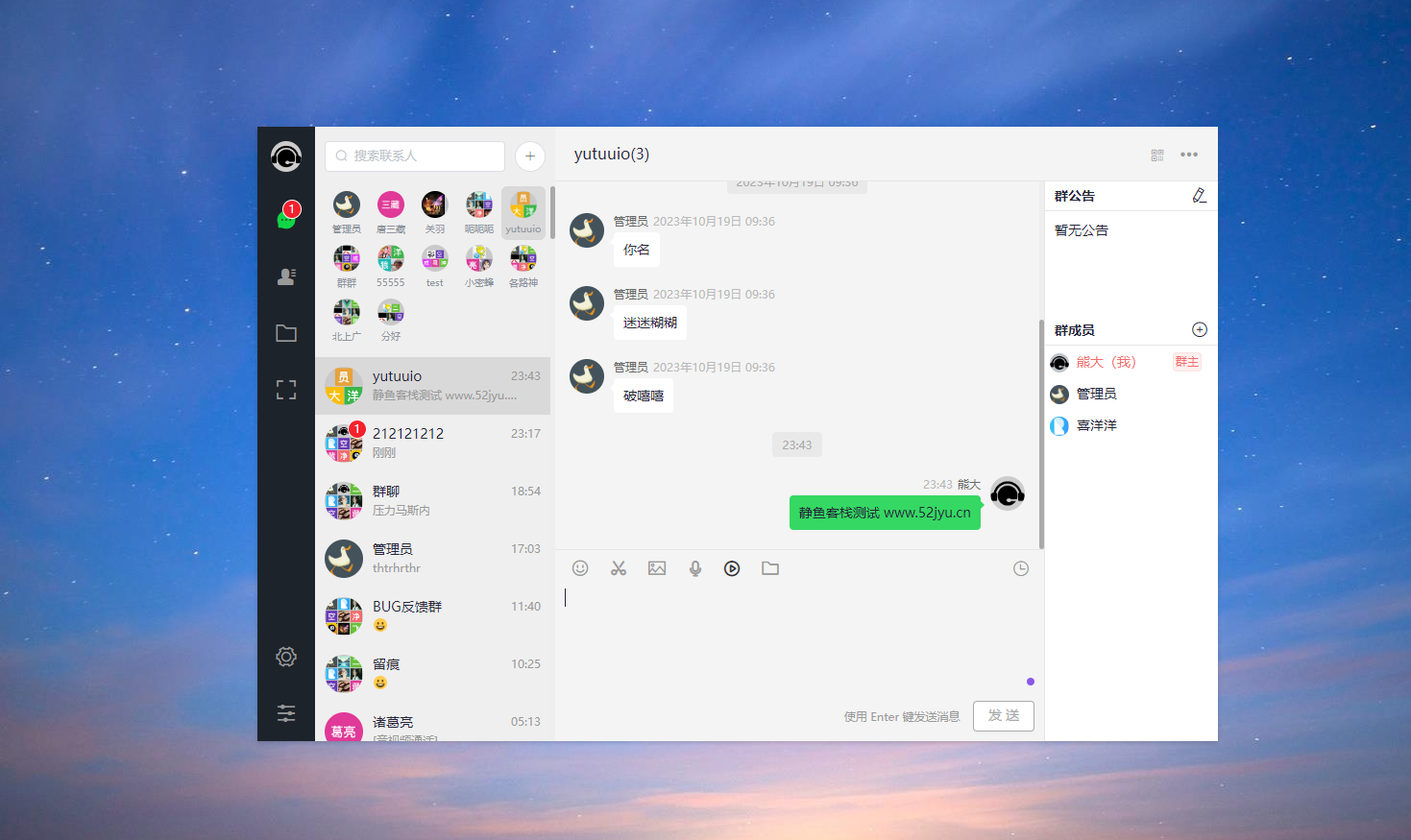The height and width of the screenshot is (840, 1411).
Task: Open the BUG反馈群 conversation
Action: pos(432,616)
